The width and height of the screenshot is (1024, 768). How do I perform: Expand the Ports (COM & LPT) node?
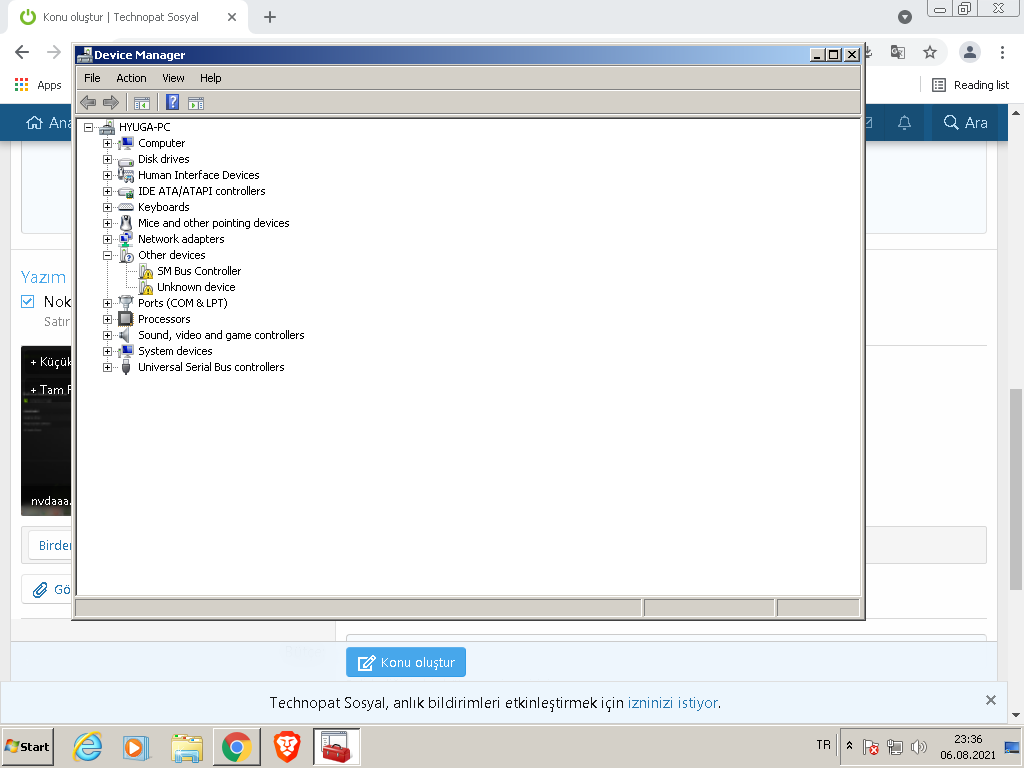coord(107,303)
